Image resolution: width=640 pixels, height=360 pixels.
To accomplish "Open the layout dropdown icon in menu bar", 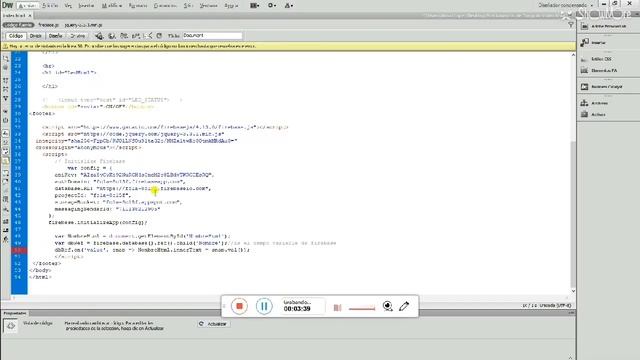I will 254,6.
